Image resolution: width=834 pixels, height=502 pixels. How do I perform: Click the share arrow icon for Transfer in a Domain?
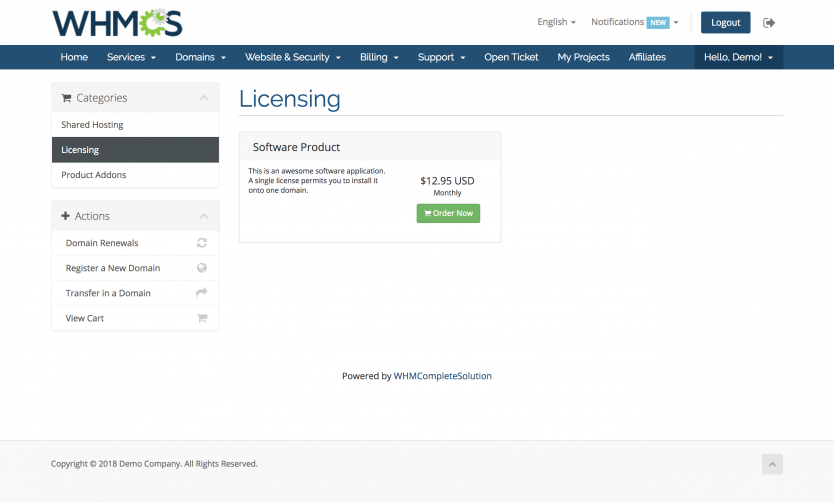202,292
